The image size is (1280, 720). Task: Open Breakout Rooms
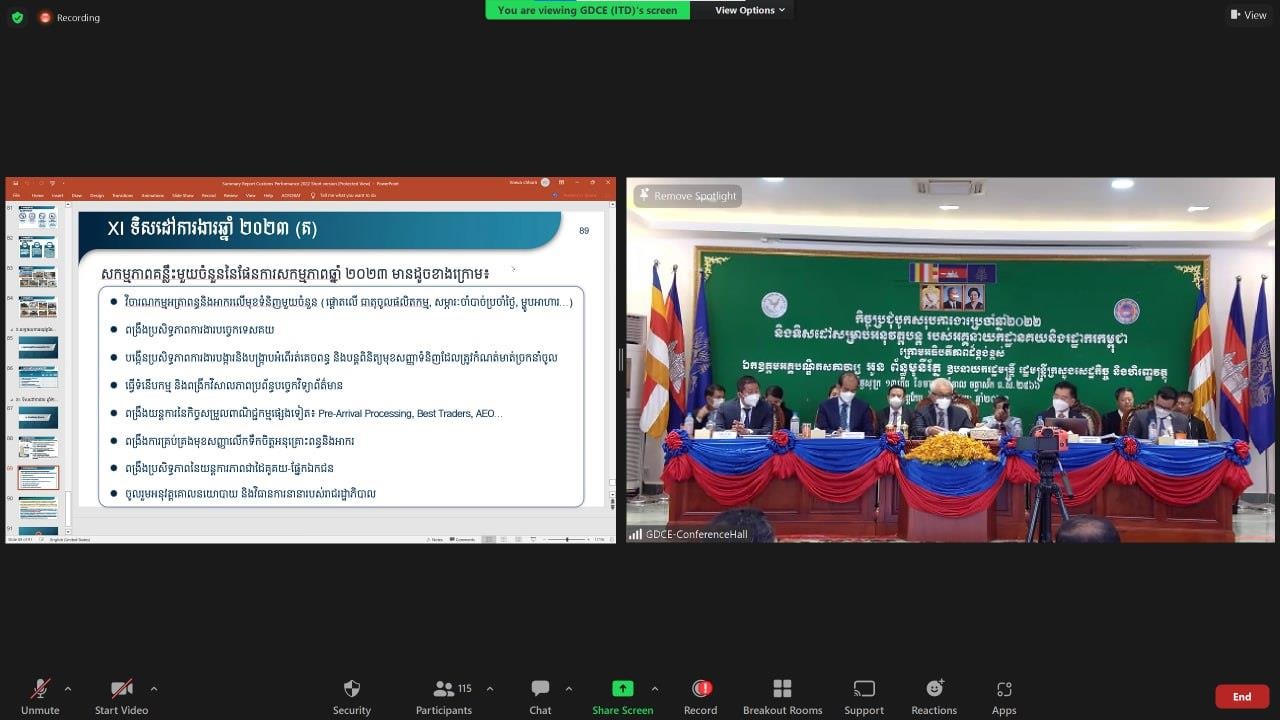[782, 696]
